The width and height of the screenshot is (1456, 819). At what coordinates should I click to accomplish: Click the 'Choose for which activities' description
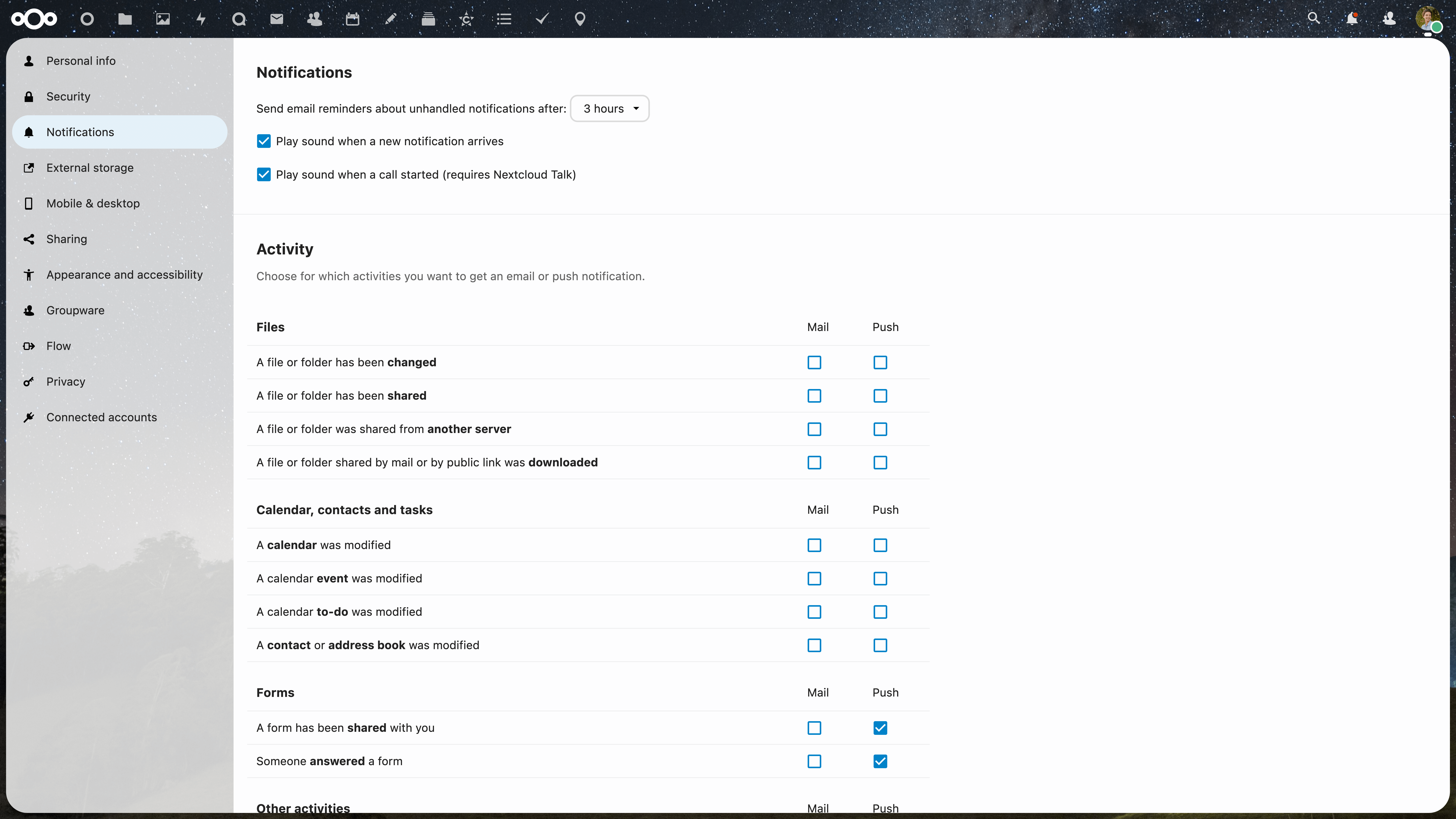tap(450, 276)
